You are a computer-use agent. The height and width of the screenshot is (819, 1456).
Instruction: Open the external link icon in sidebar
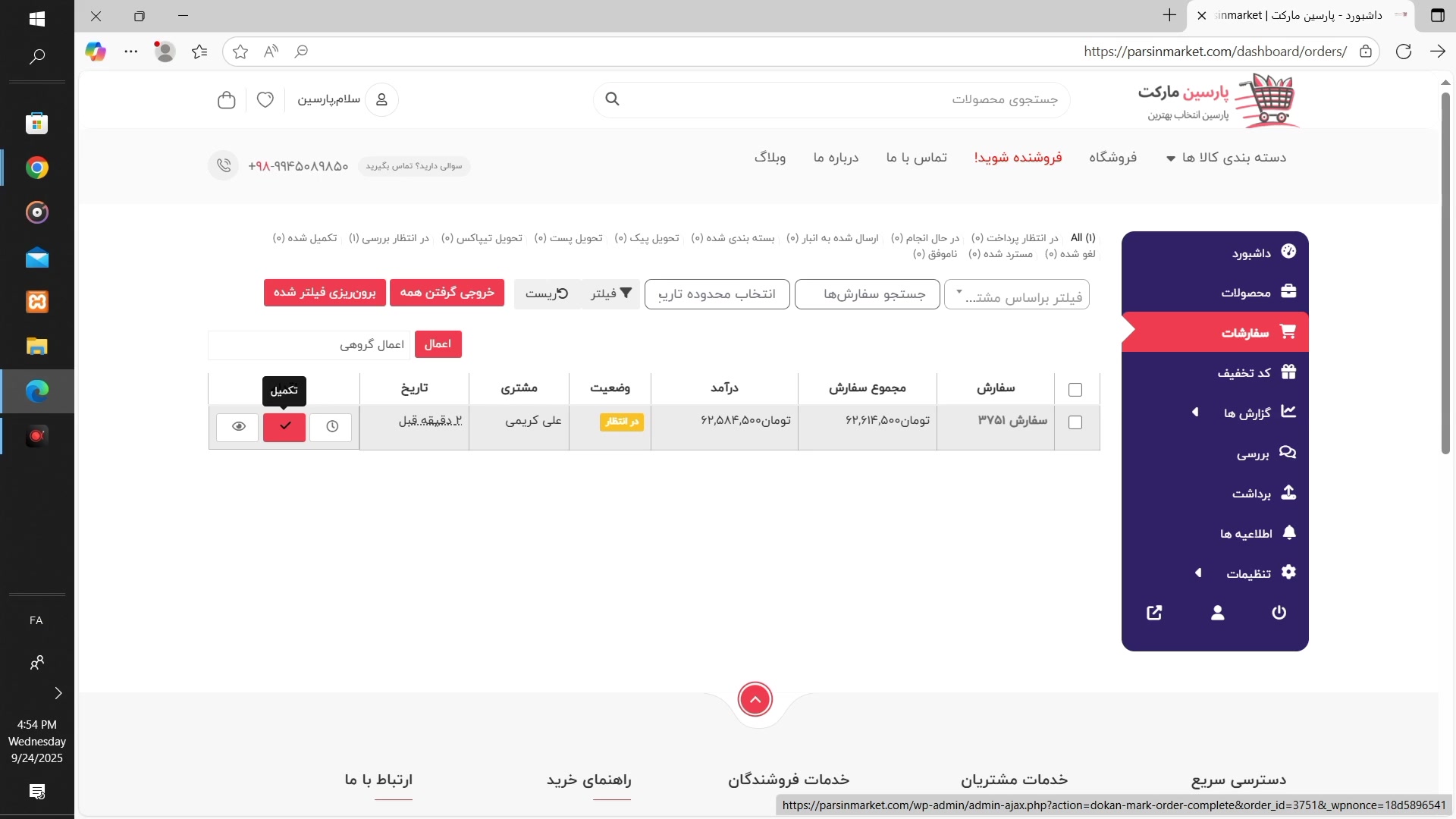[x=1154, y=613]
